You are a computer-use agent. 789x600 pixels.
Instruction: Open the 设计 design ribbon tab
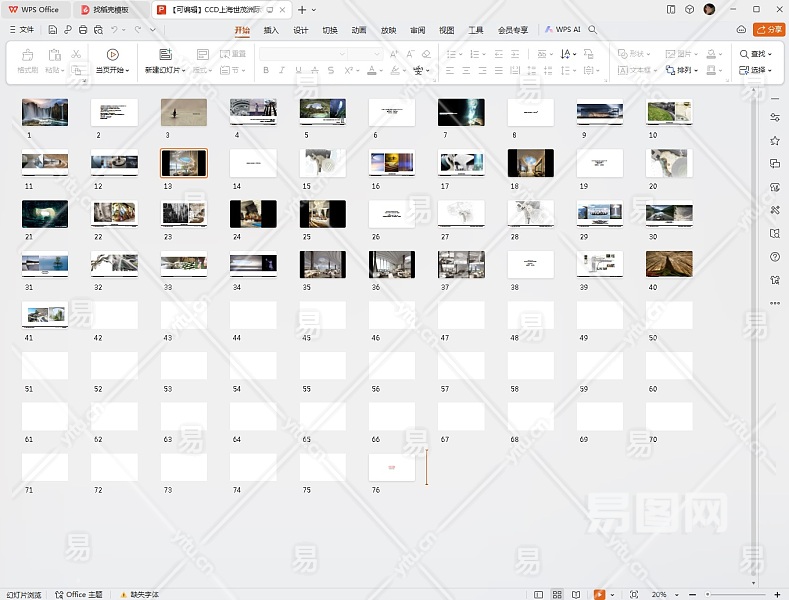tap(301, 30)
